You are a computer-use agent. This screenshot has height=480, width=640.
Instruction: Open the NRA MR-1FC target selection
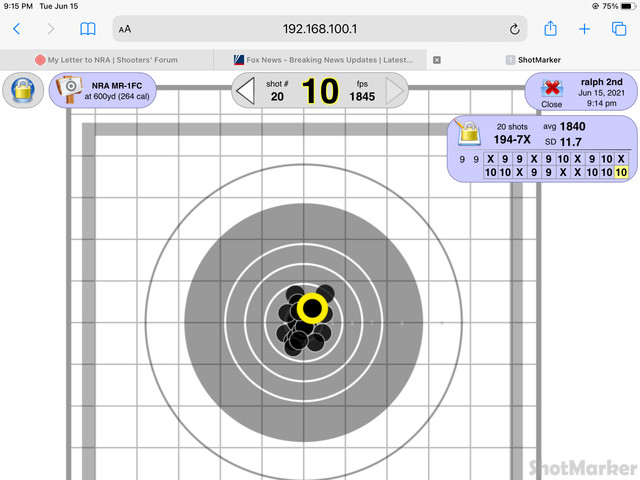(102, 91)
